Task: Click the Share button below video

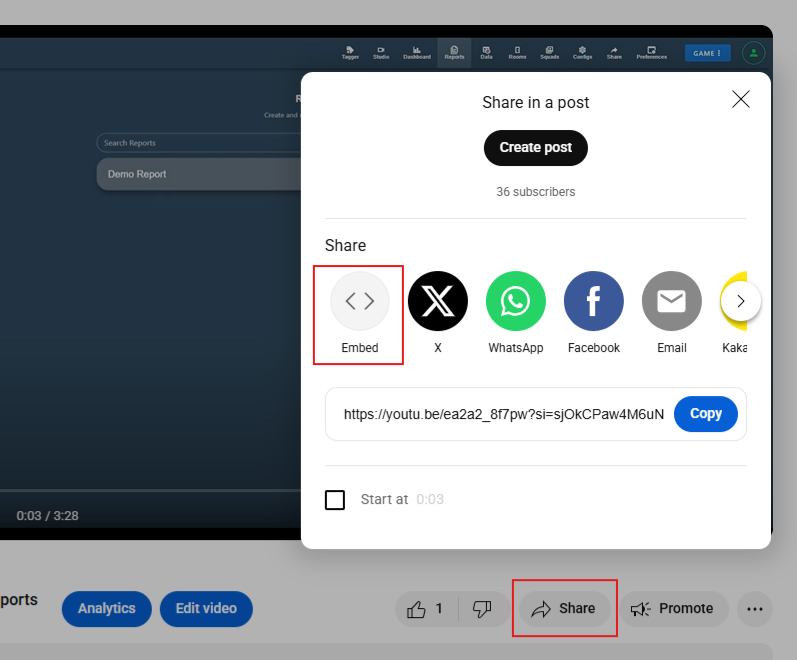Action: pos(564,608)
